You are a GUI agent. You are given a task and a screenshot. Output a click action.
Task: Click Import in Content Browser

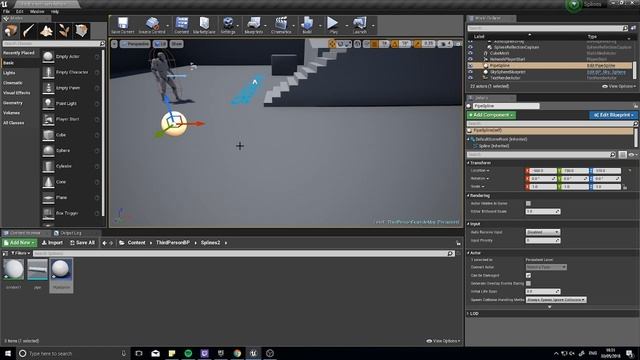coord(52,243)
